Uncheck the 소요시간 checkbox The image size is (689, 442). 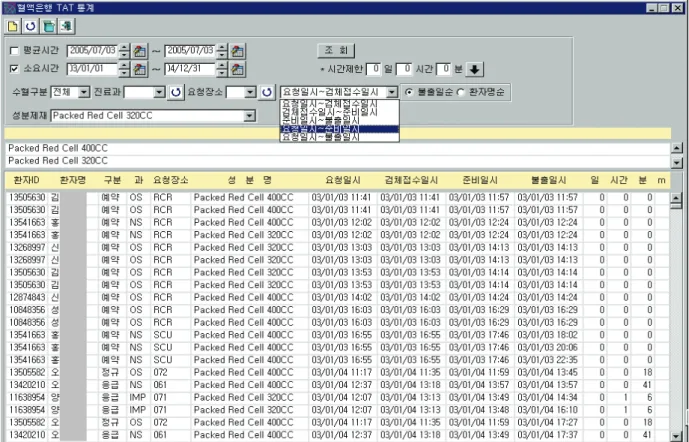[15, 69]
